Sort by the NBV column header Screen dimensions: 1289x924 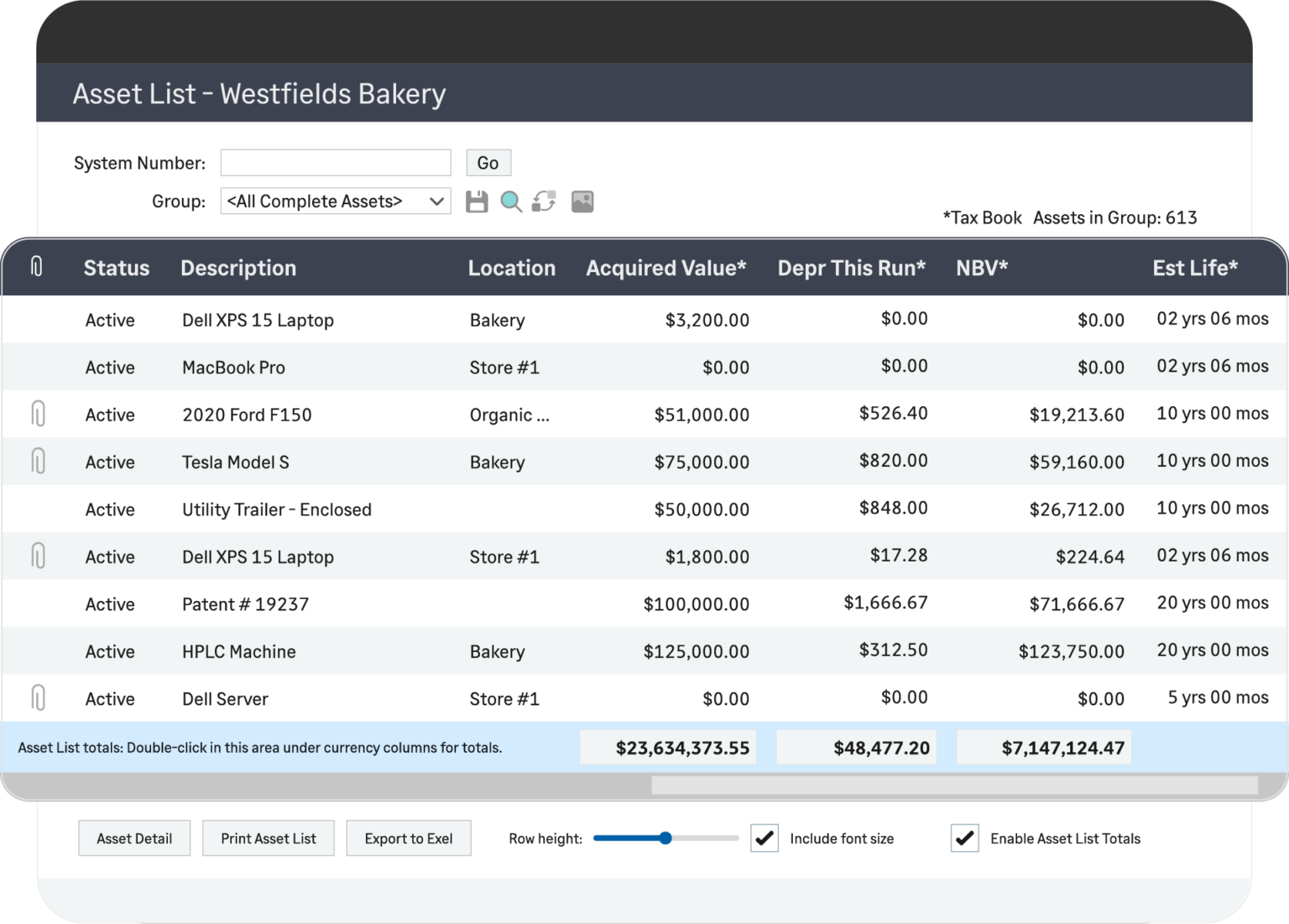point(982,267)
